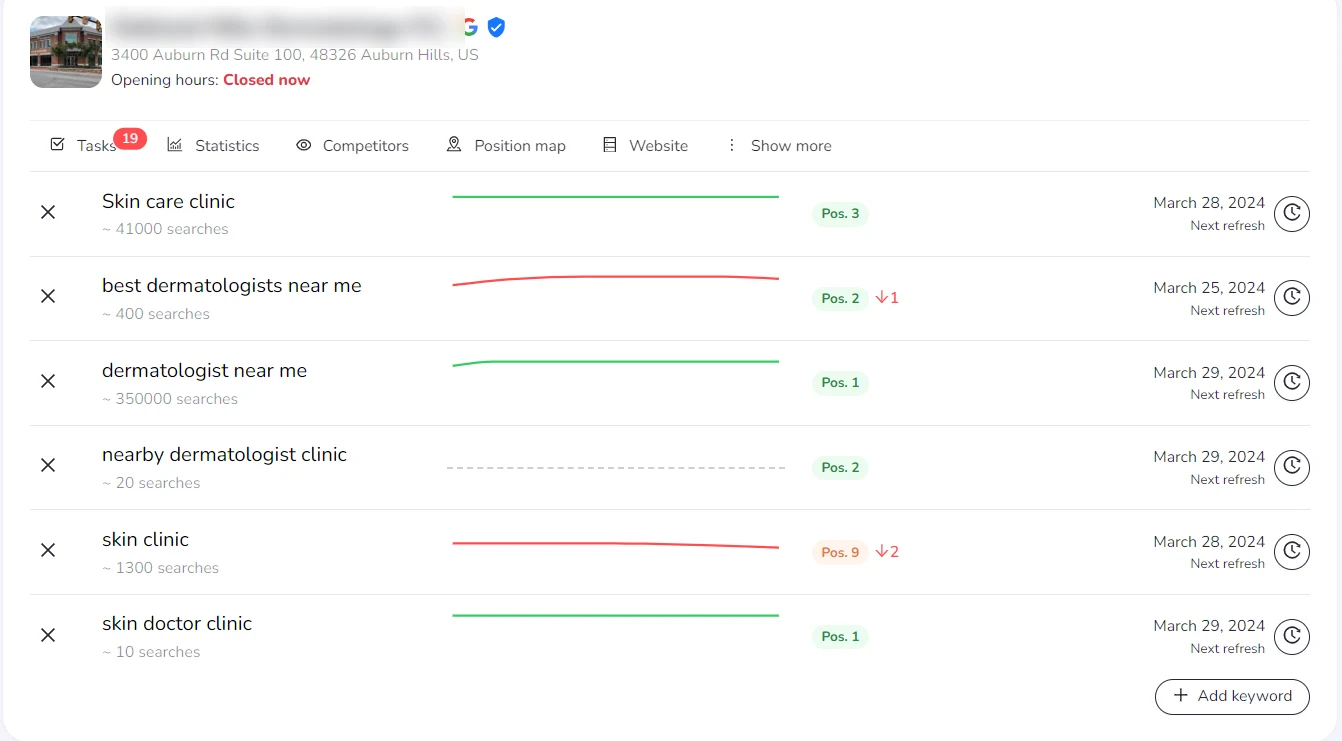This screenshot has width=1342, height=741.
Task: Remove the nearby dermatologist clinic keyword
Action: click(x=48, y=465)
